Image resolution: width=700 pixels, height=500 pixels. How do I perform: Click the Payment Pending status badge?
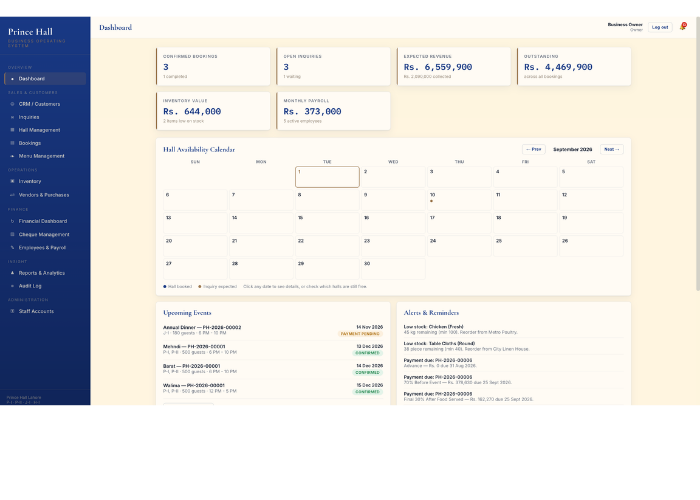(x=360, y=334)
